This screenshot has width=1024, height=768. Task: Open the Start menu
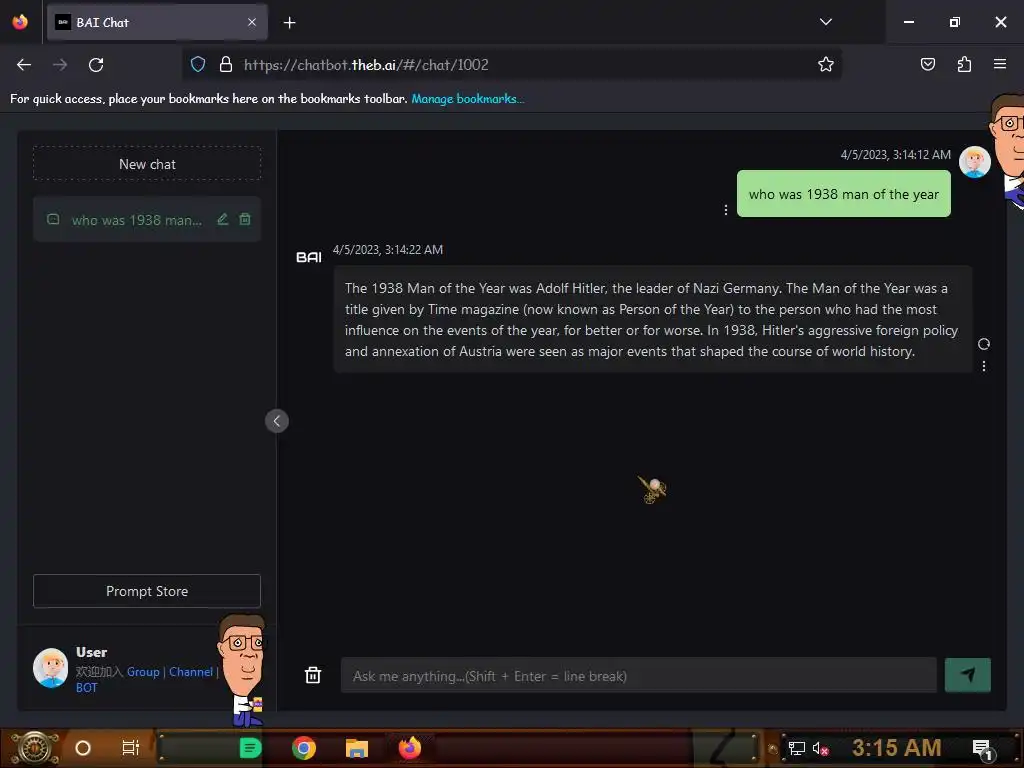(35, 748)
